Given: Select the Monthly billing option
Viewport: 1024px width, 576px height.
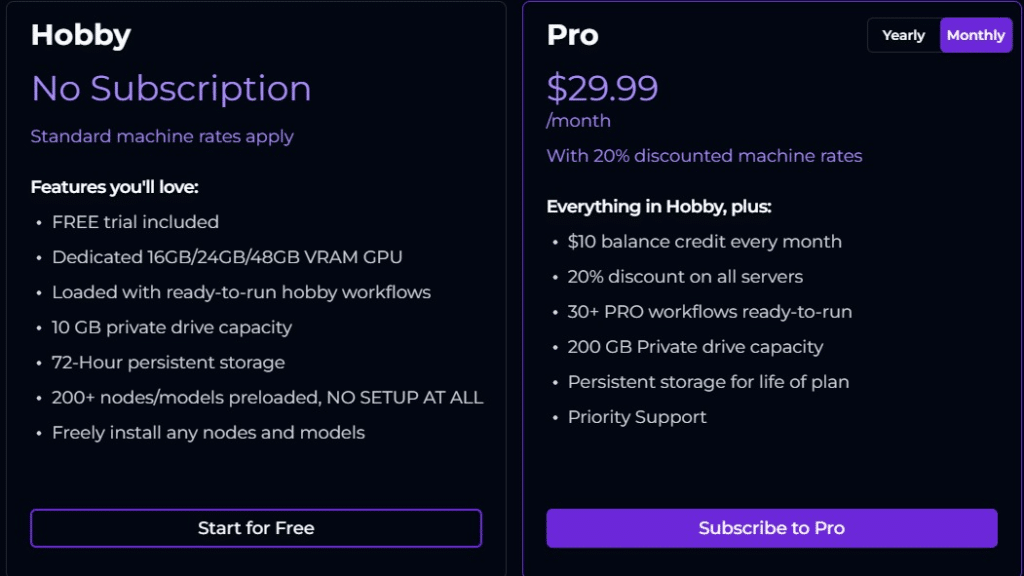Looking at the screenshot, I should pos(976,35).
